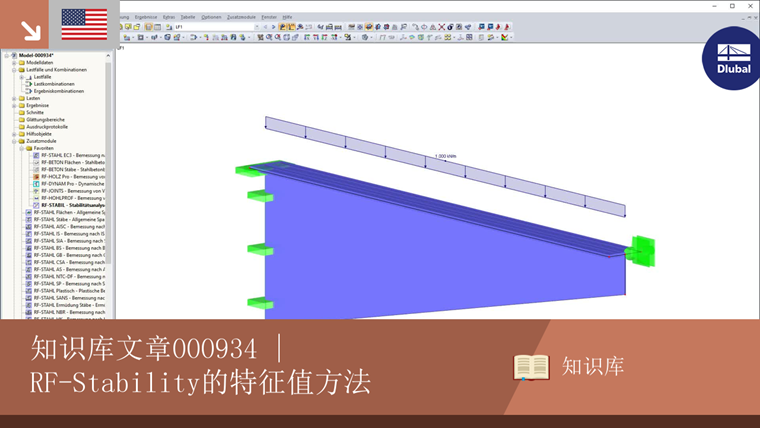This screenshot has height=428, width=760.
Task: Go to next load case arrow
Action: (x=273, y=27)
